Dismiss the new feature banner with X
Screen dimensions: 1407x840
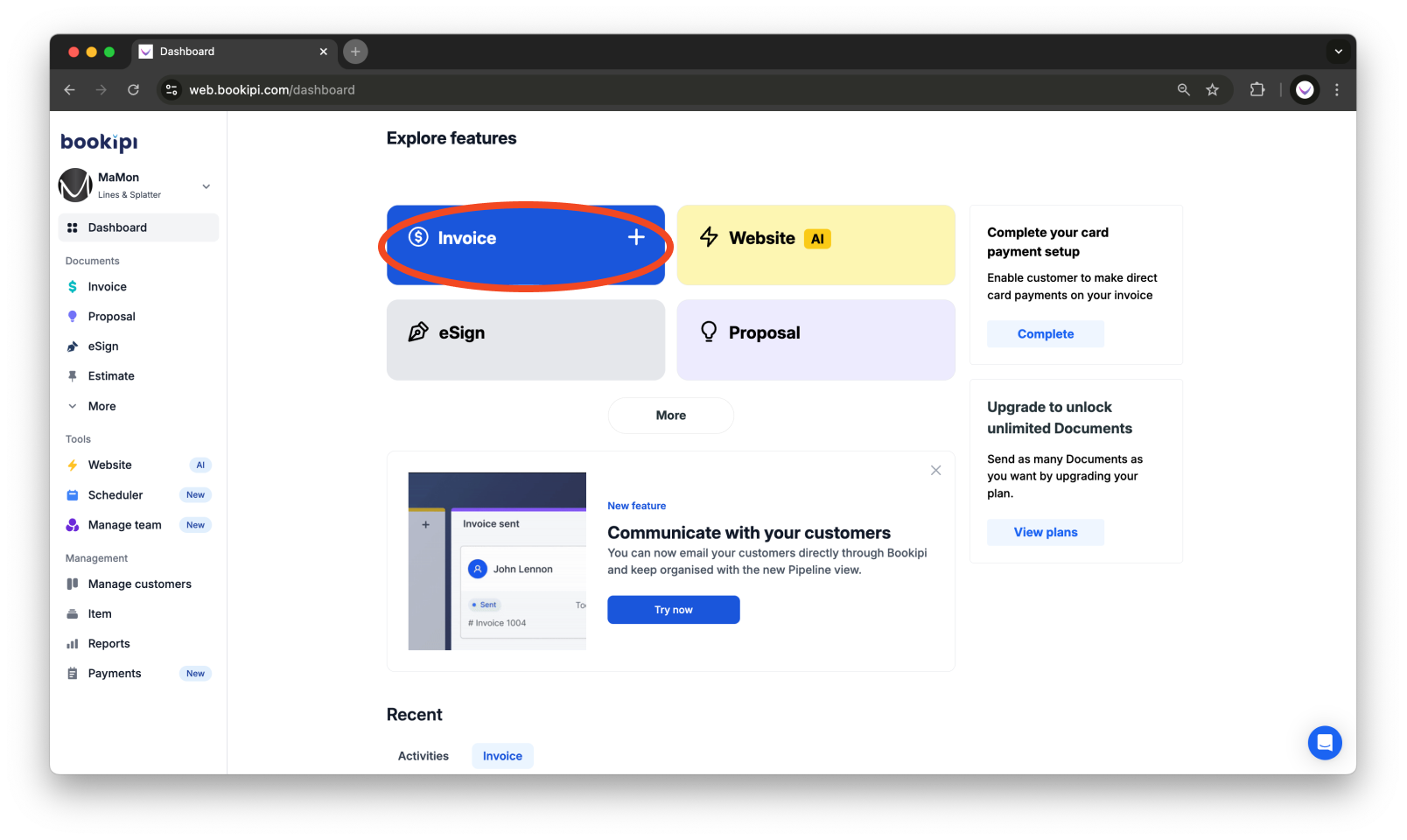coord(935,470)
